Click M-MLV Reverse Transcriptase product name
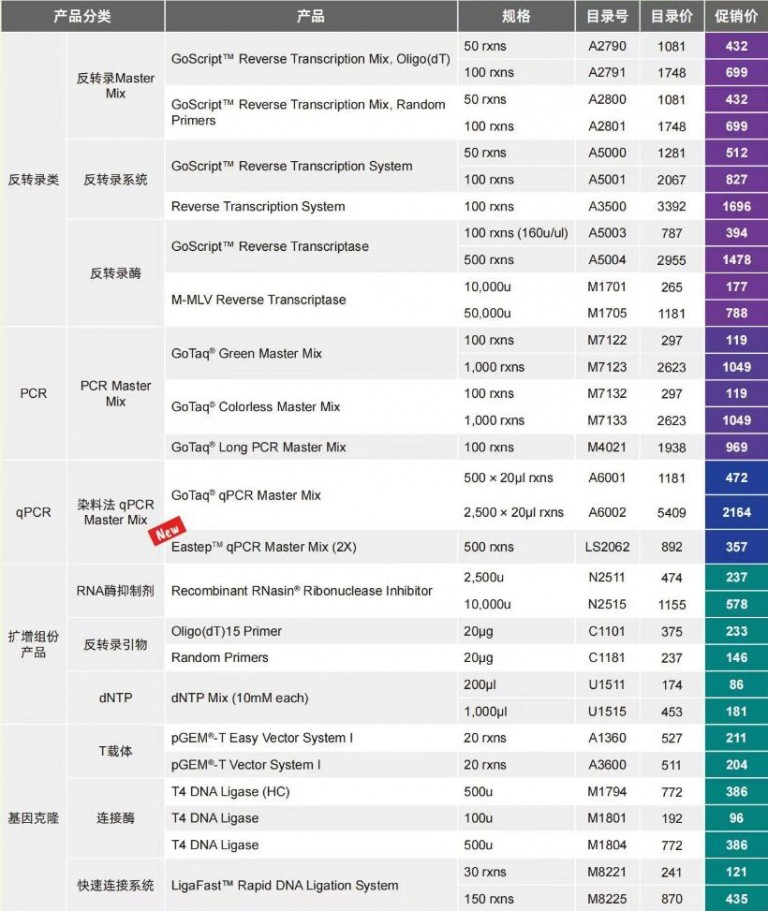 coord(259,300)
